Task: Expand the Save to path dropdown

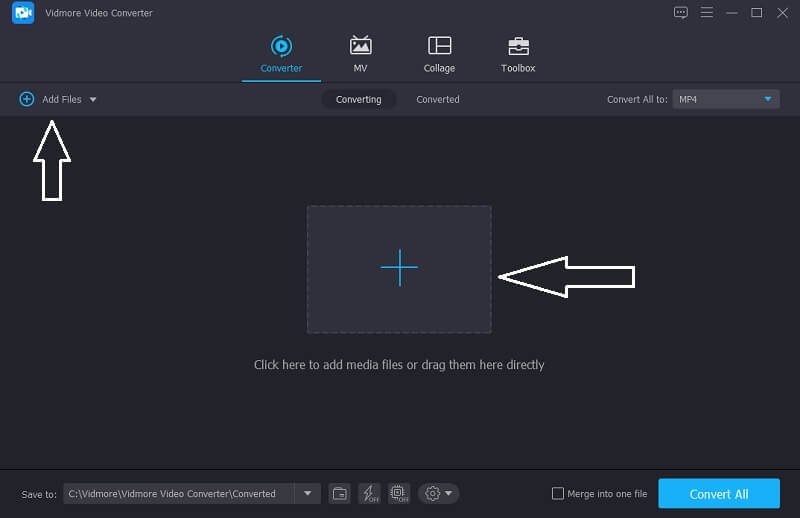Action: click(x=307, y=493)
